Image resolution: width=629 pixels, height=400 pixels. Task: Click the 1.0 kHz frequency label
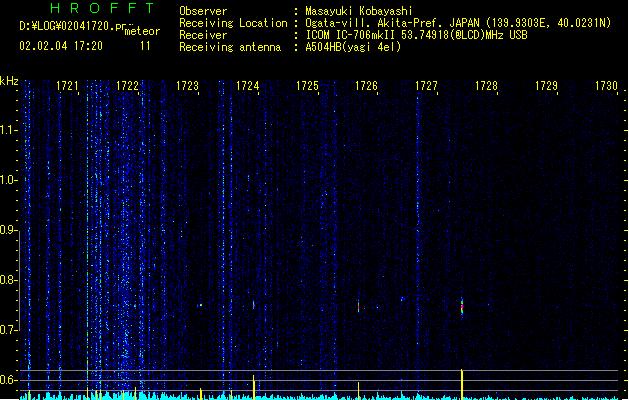[x=8, y=180]
